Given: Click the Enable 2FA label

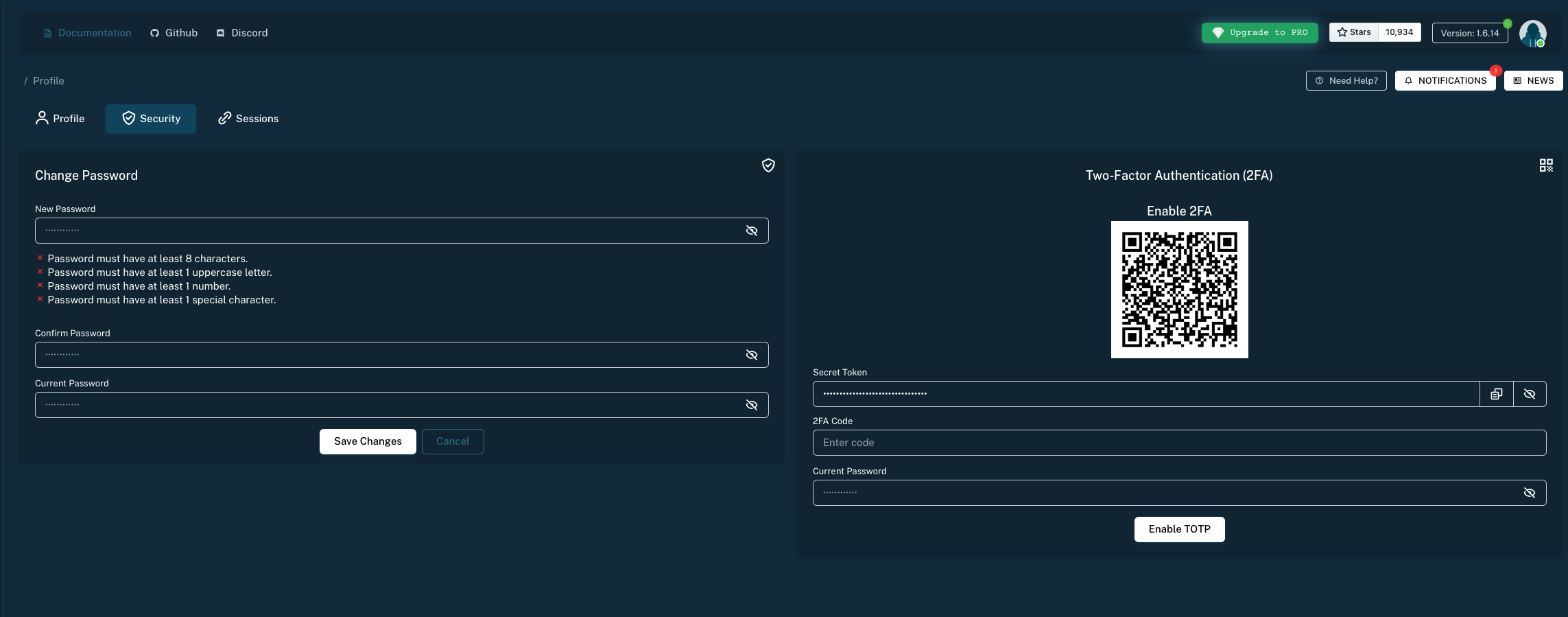Looking at the screenshot, I should [1179, 211].
